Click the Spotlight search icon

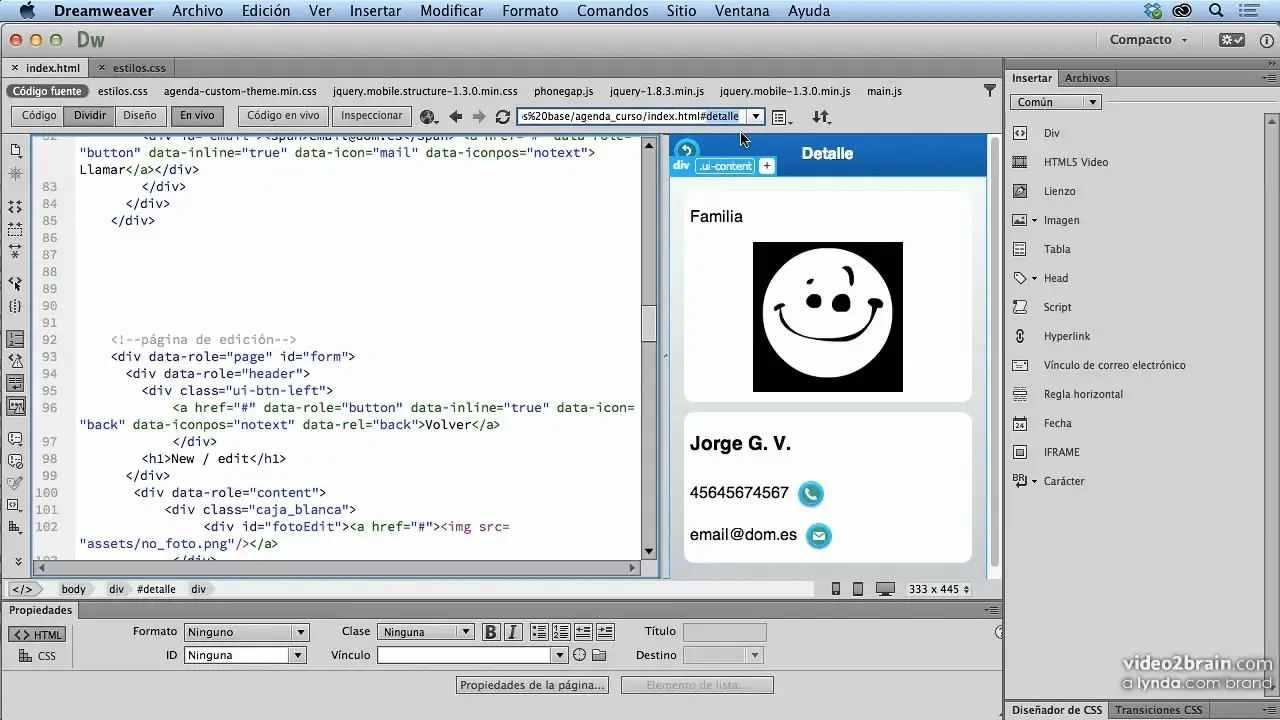click(x=1216, y=11)
